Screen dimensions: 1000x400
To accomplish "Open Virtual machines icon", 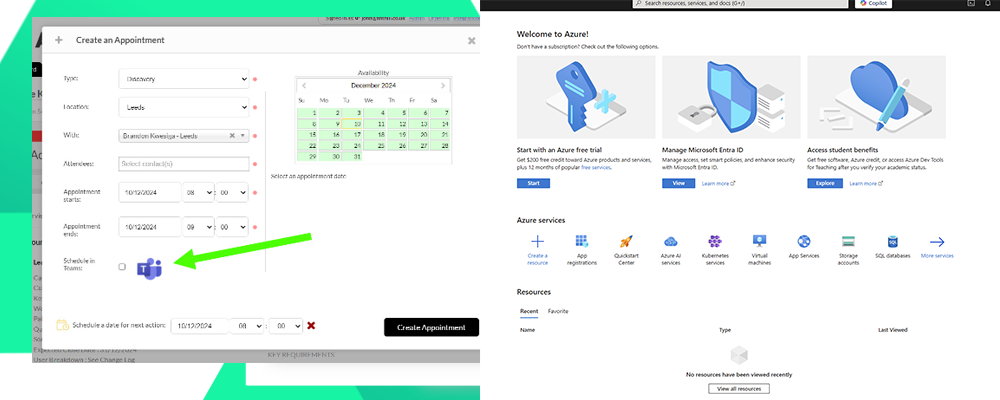I will (759, 242).
